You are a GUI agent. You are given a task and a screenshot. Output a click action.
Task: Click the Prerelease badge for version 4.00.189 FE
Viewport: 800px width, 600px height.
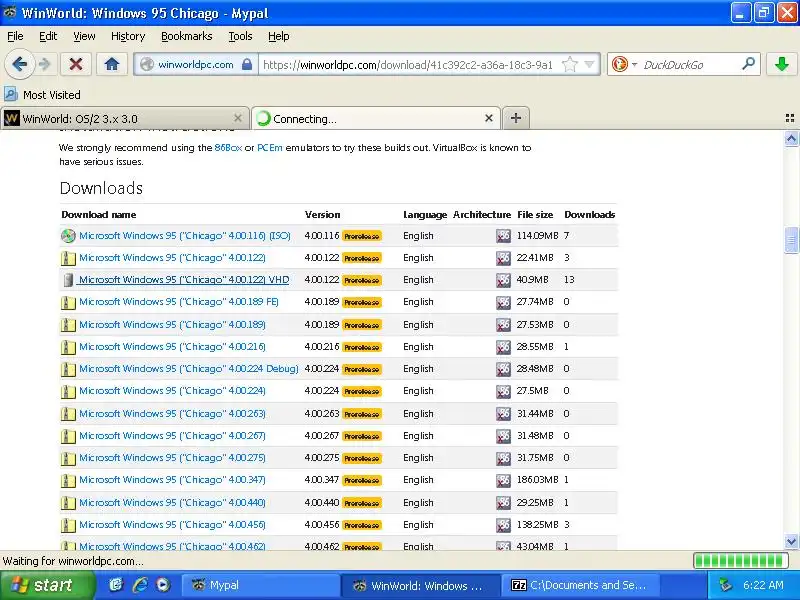(x=362, y=303)
